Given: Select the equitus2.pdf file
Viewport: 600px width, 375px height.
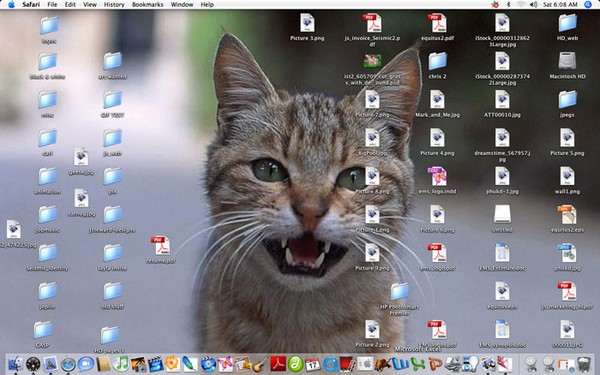Looking at the screenshot, I should (x=437, y=23).
